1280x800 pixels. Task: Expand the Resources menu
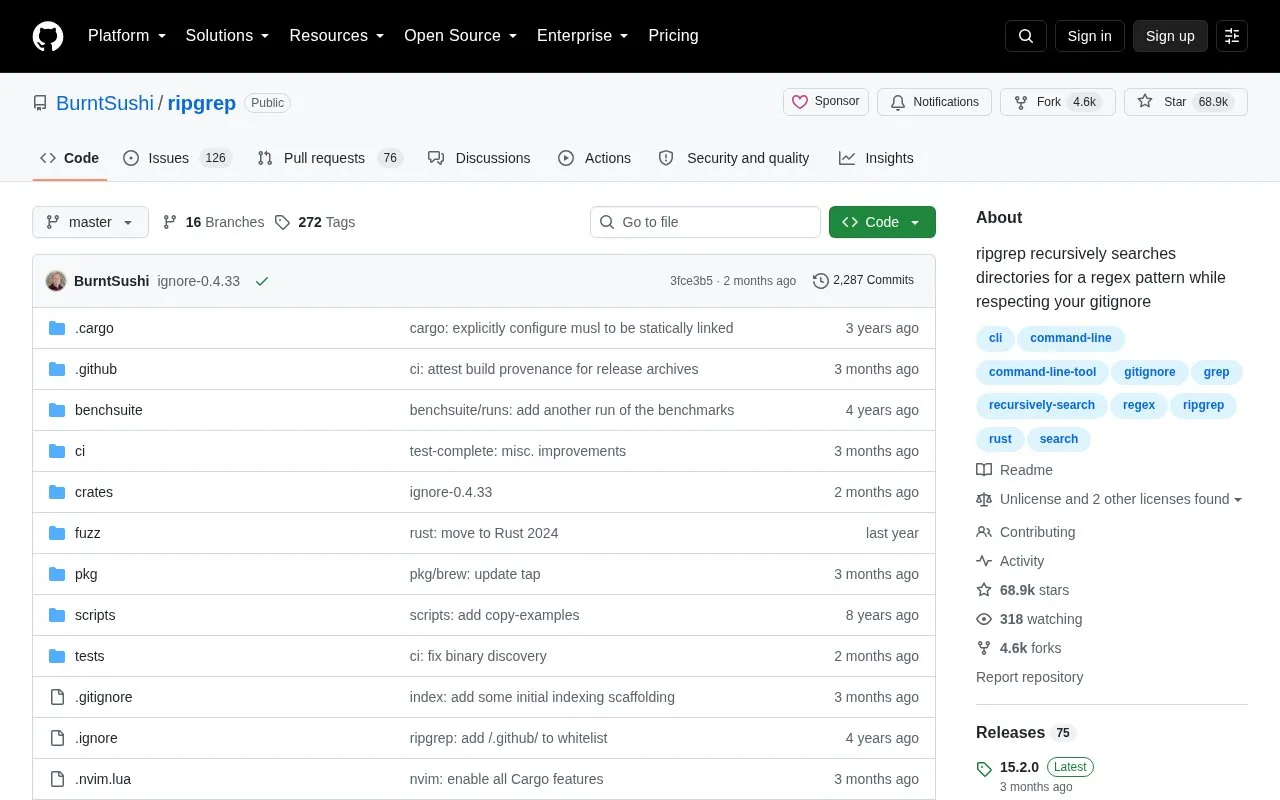[337, 36]
